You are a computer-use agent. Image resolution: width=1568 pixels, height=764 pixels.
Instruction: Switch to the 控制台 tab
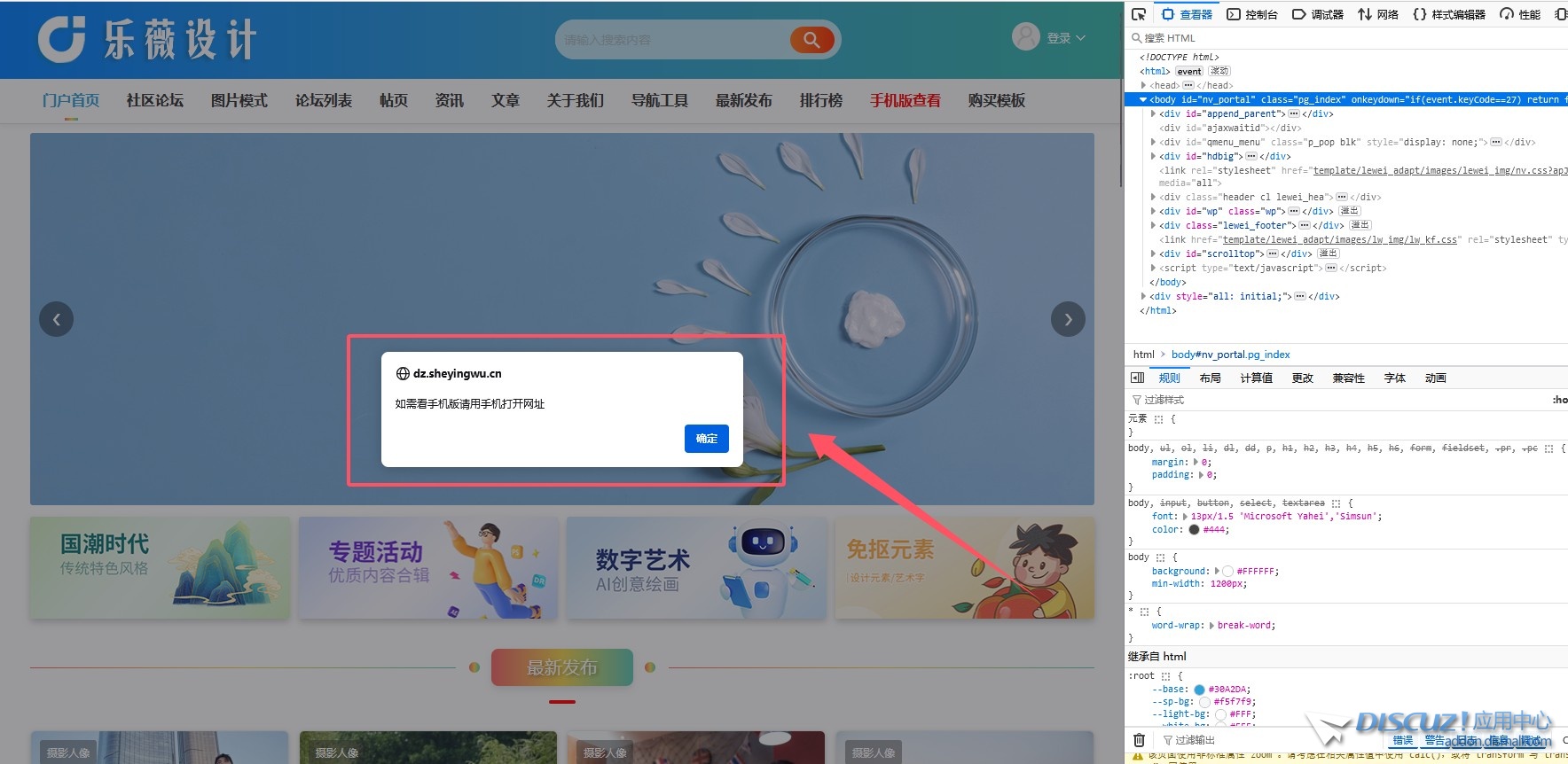click(1252, 14)
